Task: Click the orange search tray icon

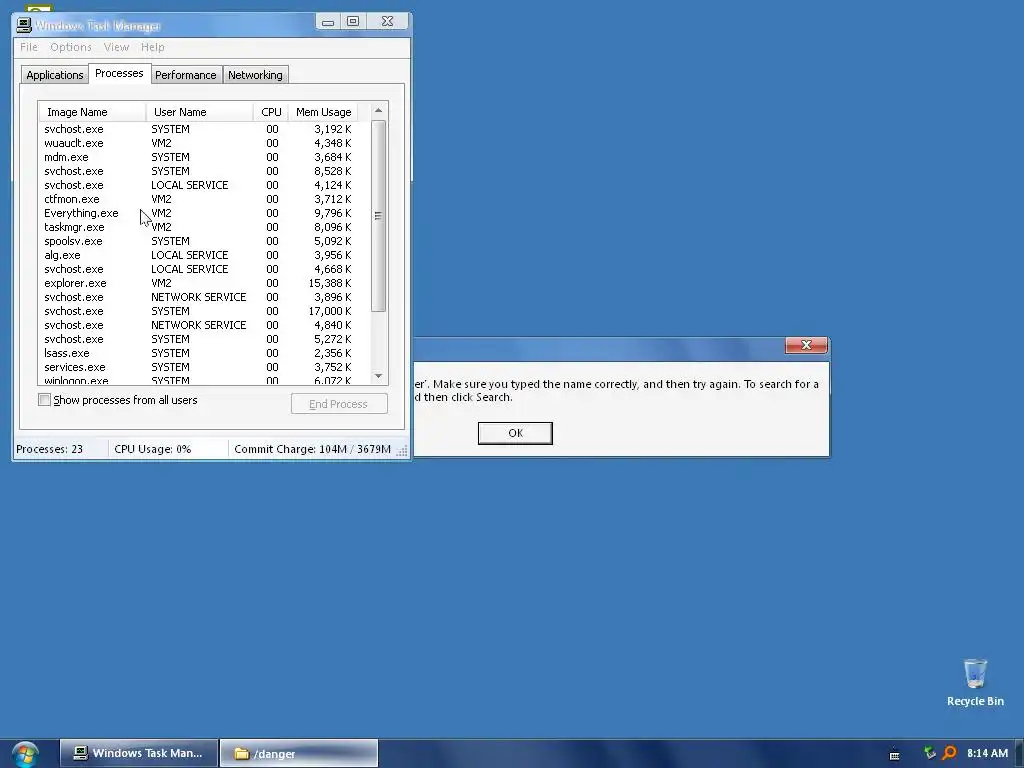Action: [949, 753]
